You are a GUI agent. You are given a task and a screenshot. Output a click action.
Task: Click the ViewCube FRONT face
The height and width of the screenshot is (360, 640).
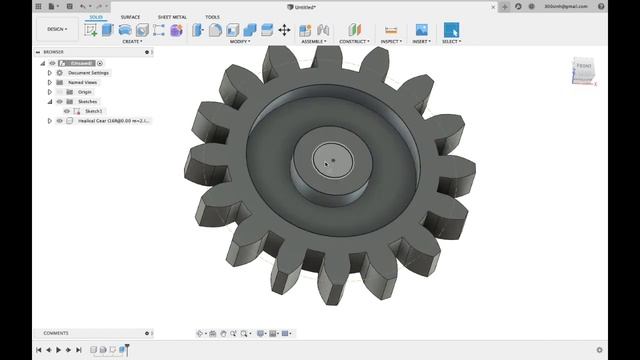[584, 67]
